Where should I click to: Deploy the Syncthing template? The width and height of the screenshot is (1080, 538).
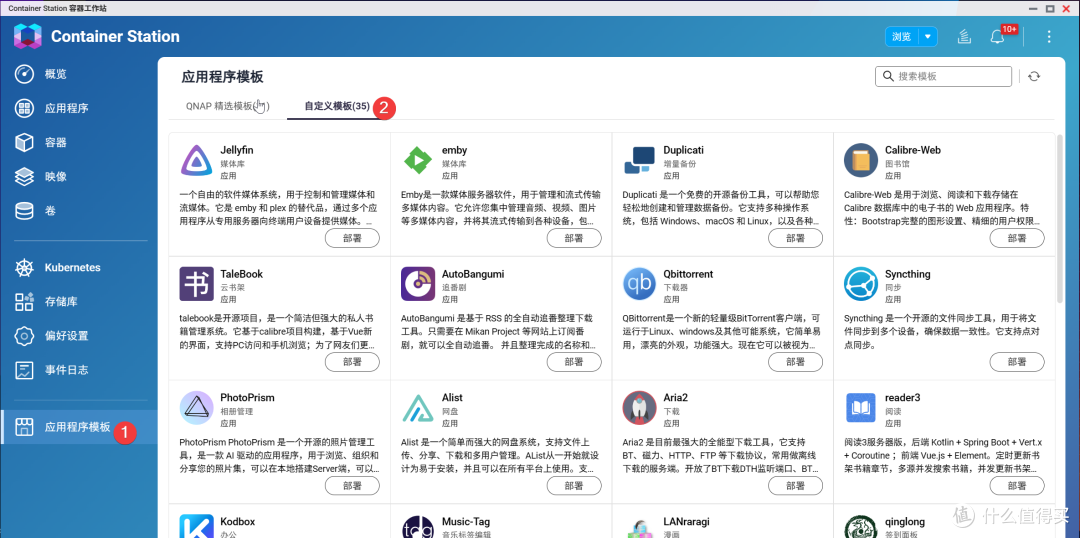pos(1017,362)
